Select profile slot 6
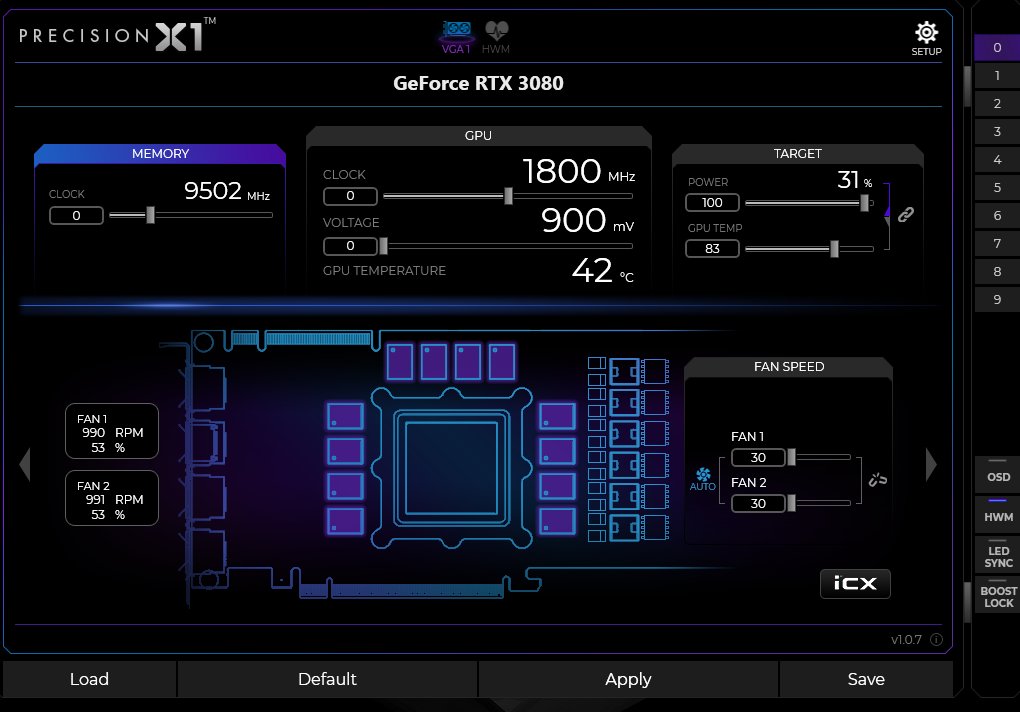This screenshot has width=1020, height=712. (x=997, y=215)
